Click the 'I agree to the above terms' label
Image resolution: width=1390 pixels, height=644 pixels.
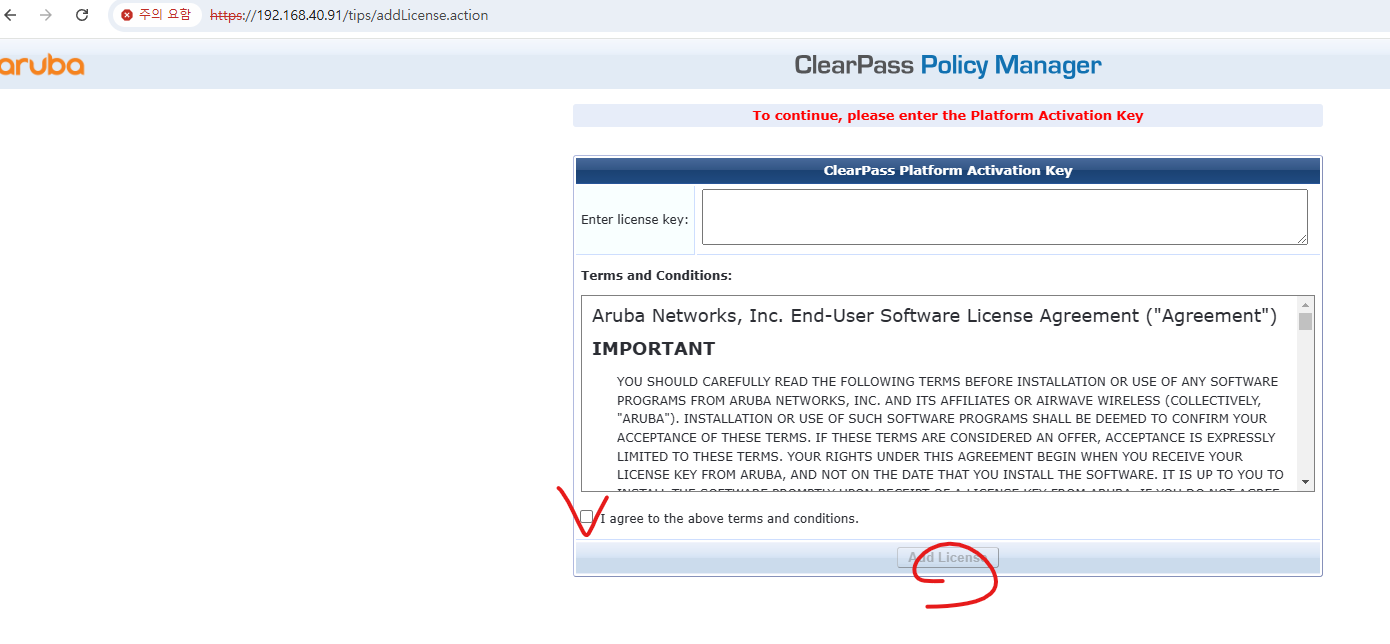(729, 518)
